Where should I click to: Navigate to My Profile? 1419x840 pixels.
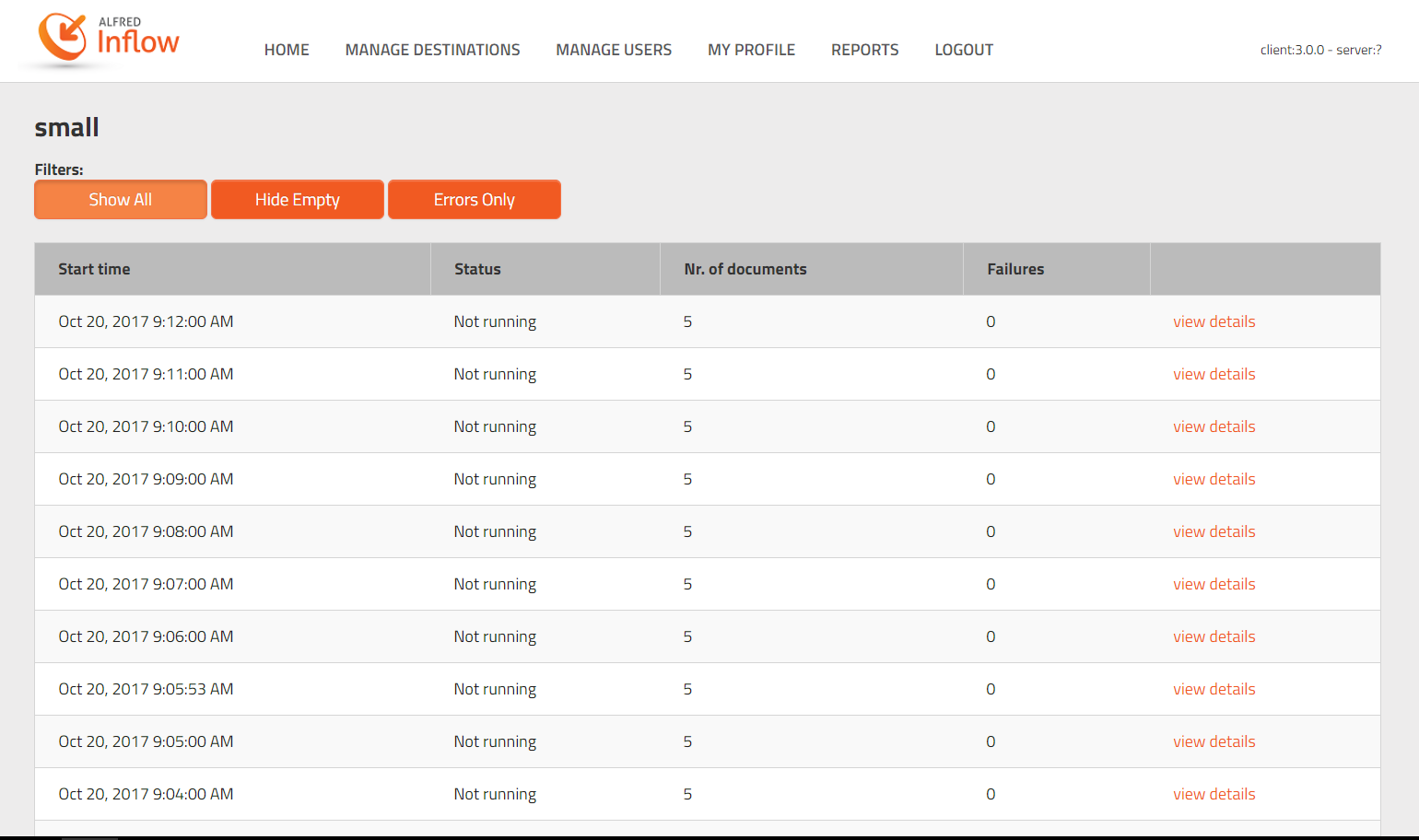tap(751, 50)
